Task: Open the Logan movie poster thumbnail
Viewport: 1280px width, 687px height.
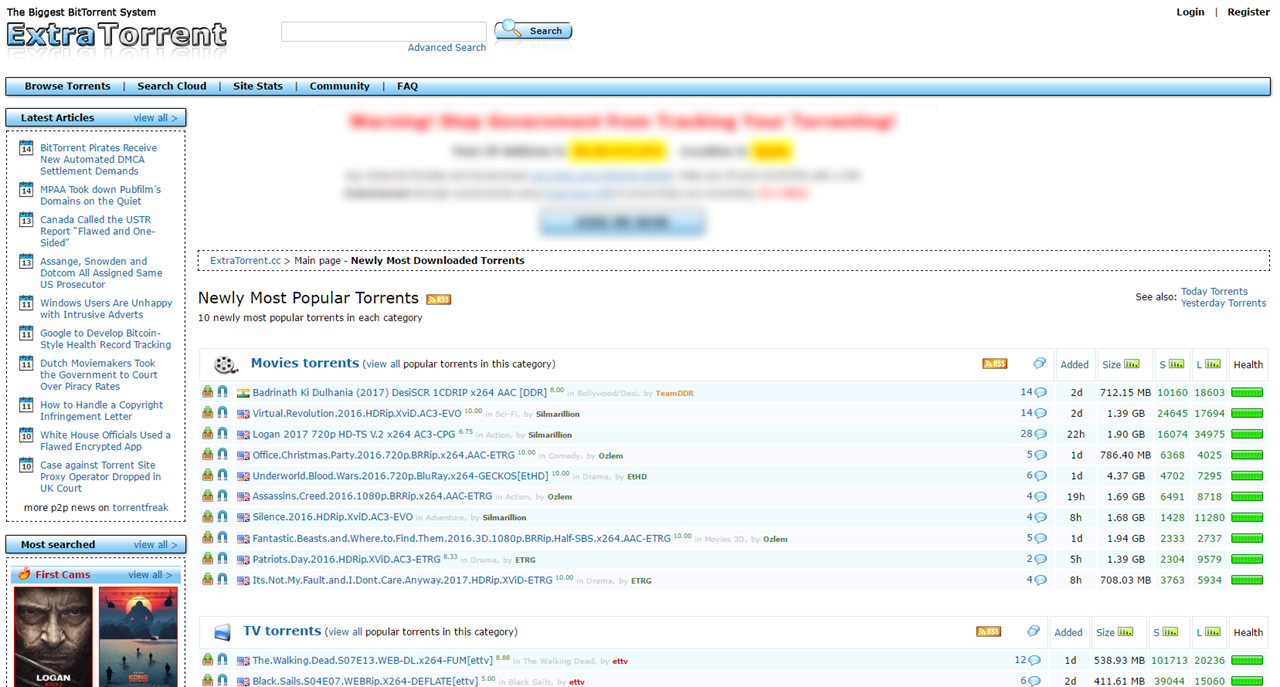Action: click(x=53, y=636)
